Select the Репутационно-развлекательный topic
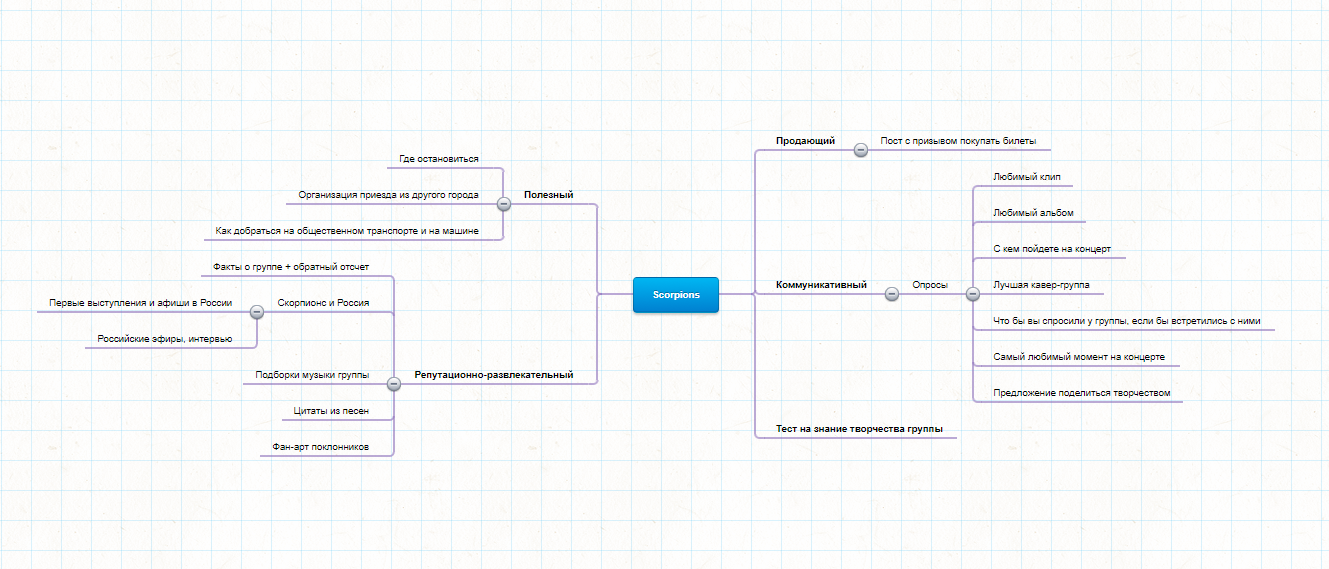 coord(494,375)
